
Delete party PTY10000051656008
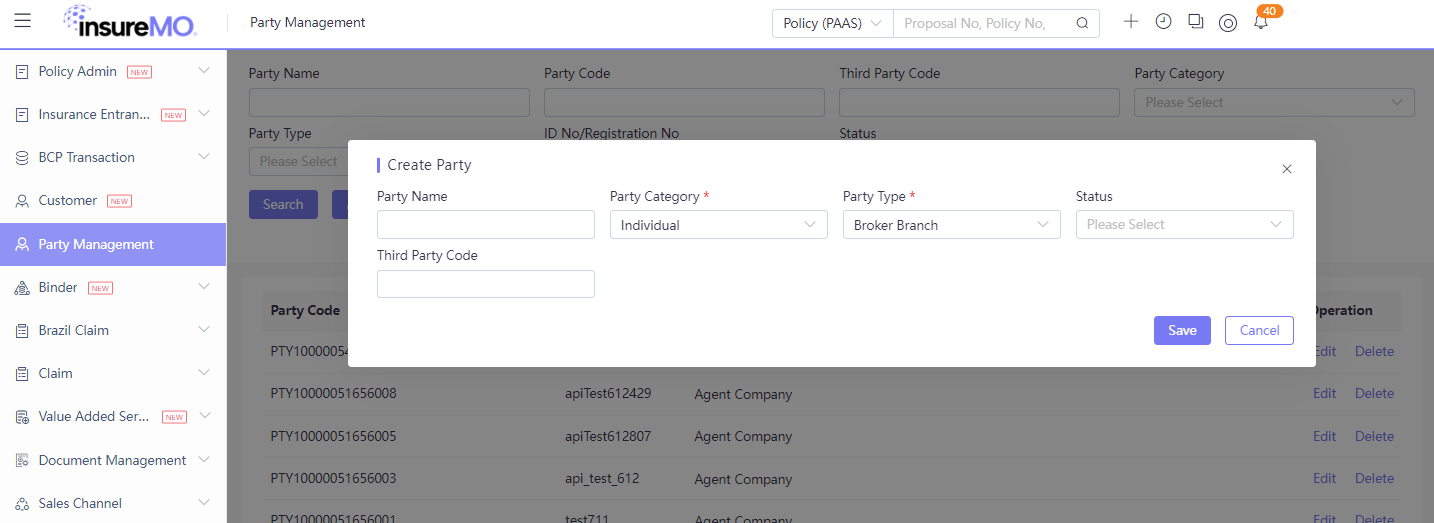click(1374, 394)
